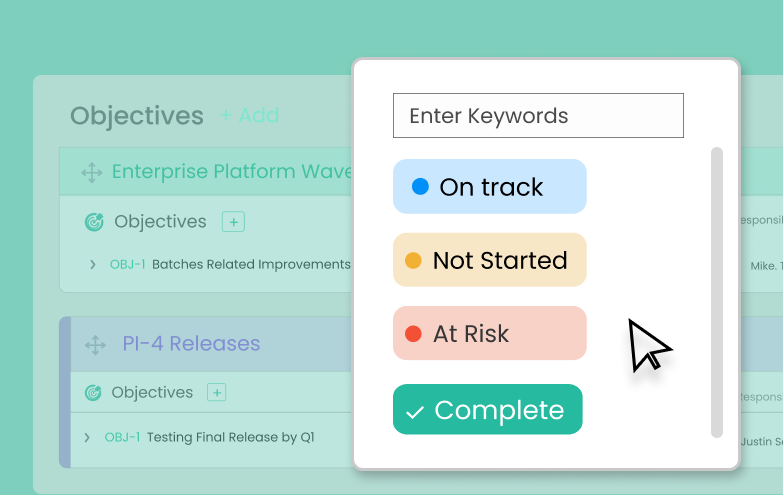Expand the Batches Related Improvements row
Viewport: 783px width, 495px height.
coord(92,265)
